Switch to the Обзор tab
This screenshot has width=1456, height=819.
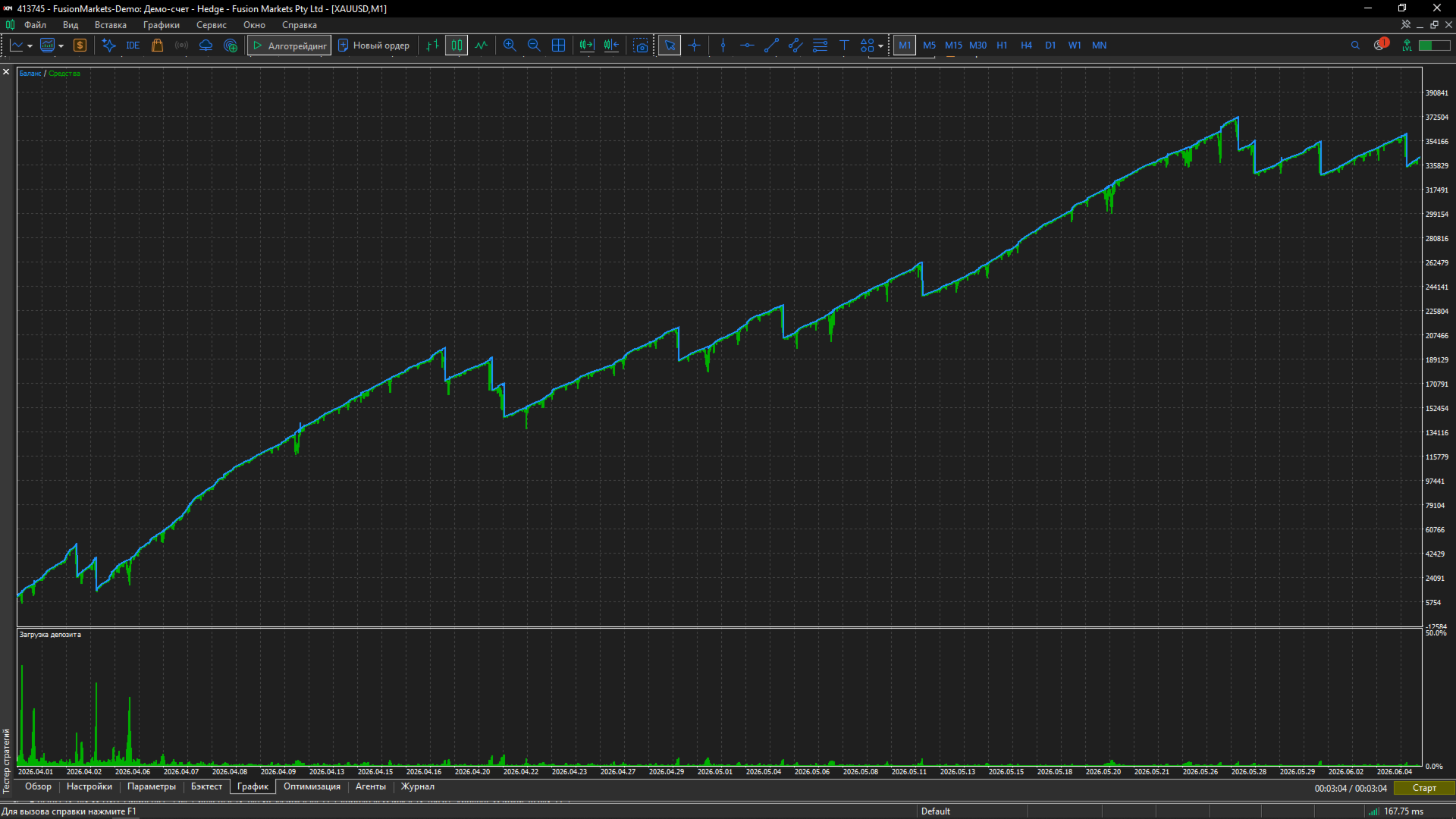[x=38, y=787]
